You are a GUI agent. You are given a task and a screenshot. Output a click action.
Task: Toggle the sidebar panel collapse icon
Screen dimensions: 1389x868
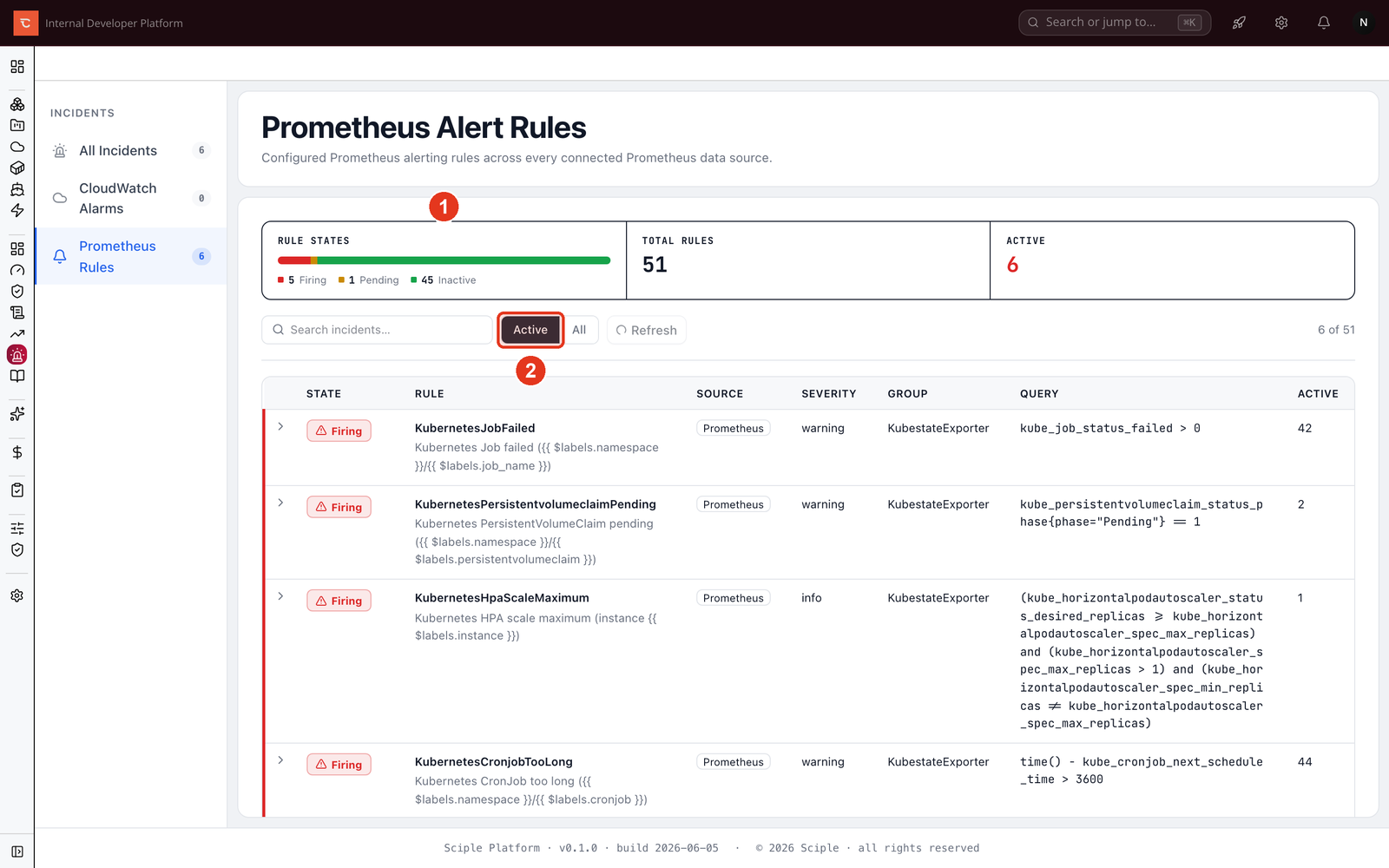17,852
